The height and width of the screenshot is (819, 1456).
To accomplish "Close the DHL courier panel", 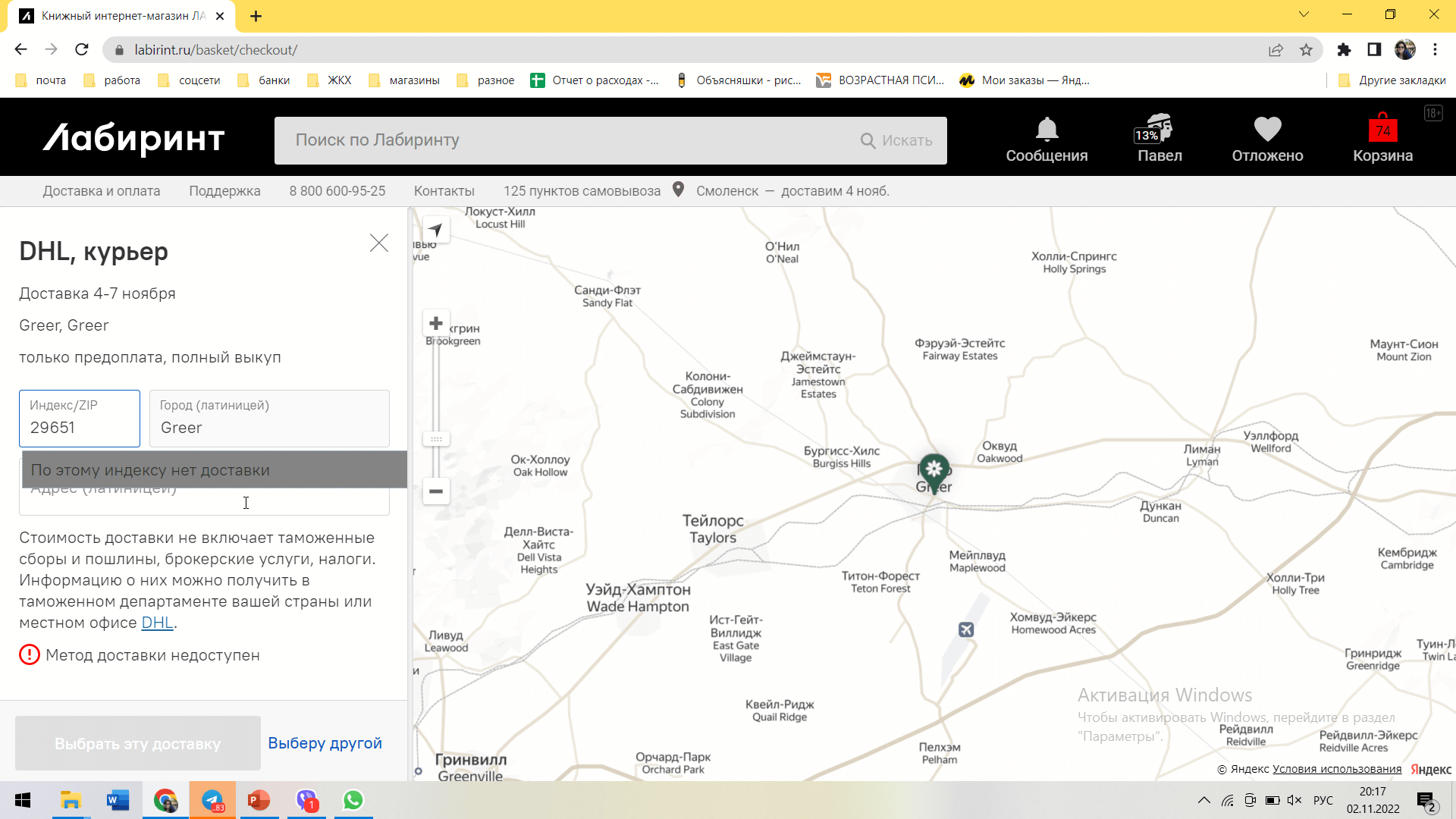I will click(379, 243).
